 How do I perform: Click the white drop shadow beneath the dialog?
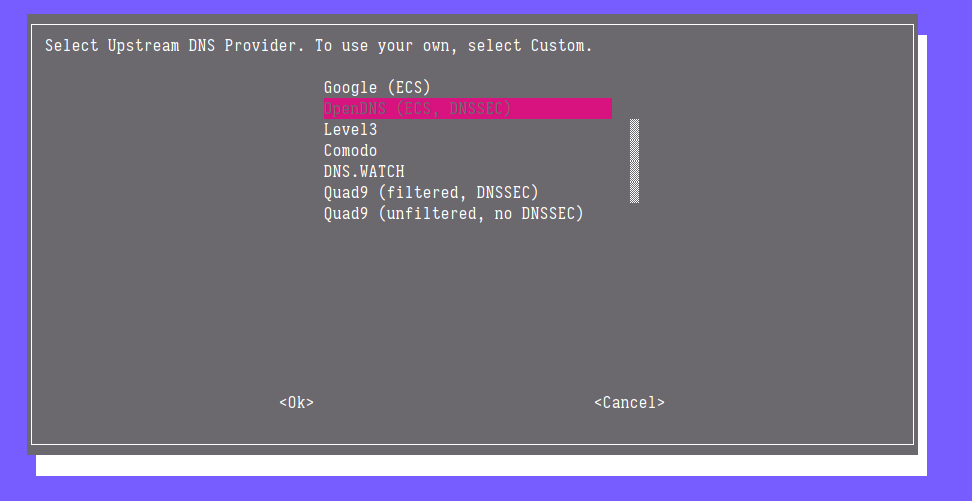[x=480, y=466]
